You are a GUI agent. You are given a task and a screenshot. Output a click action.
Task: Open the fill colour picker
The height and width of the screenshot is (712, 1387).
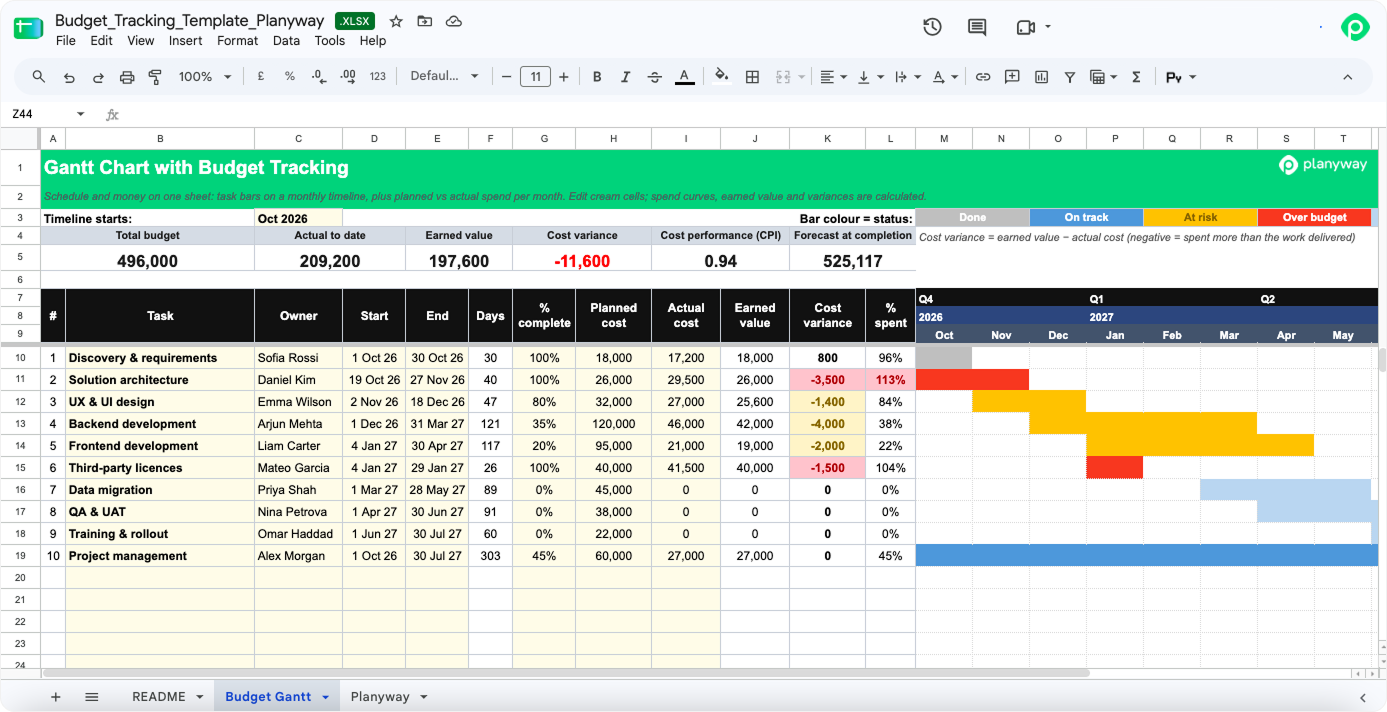click(x=722, y=77)
